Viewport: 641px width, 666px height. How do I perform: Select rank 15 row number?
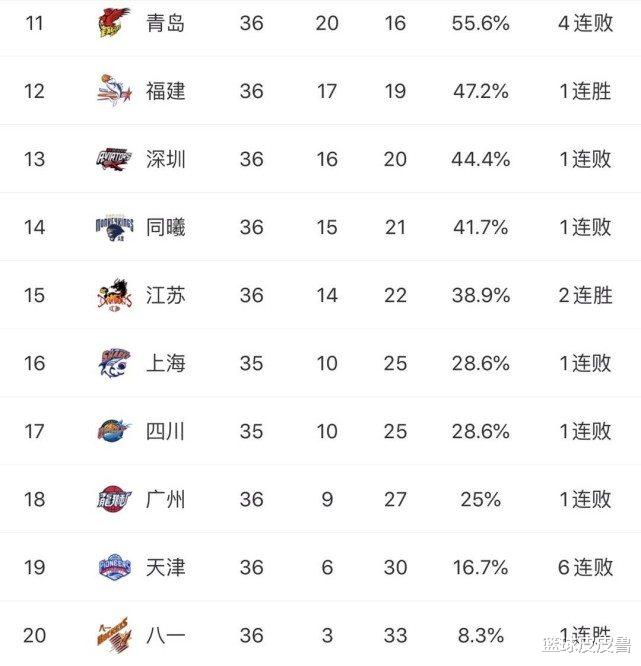34,295
